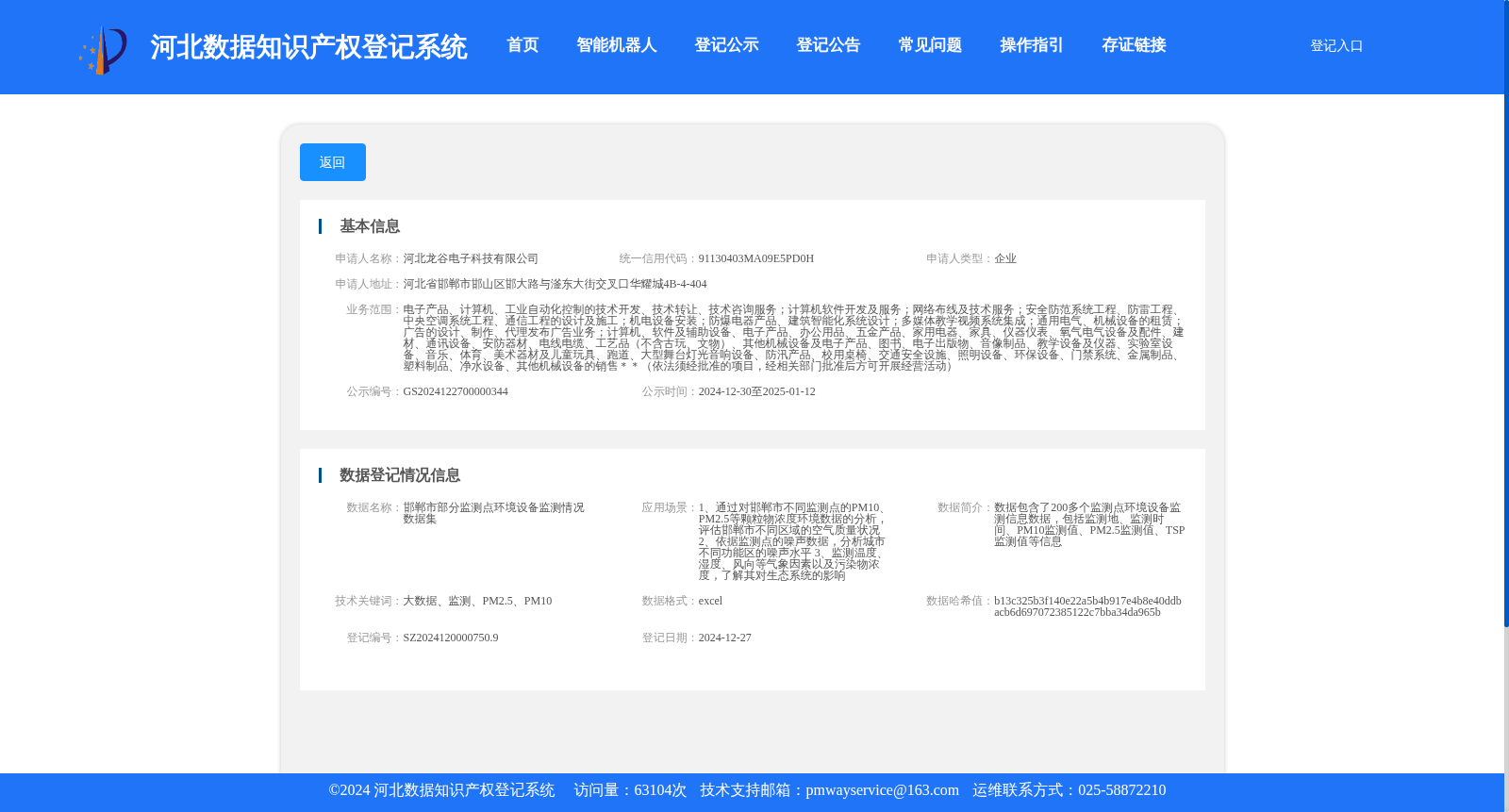Open the 智能机器人 menu item
1509x812 pixels.
pyautogui.click(x=617, y=45)
